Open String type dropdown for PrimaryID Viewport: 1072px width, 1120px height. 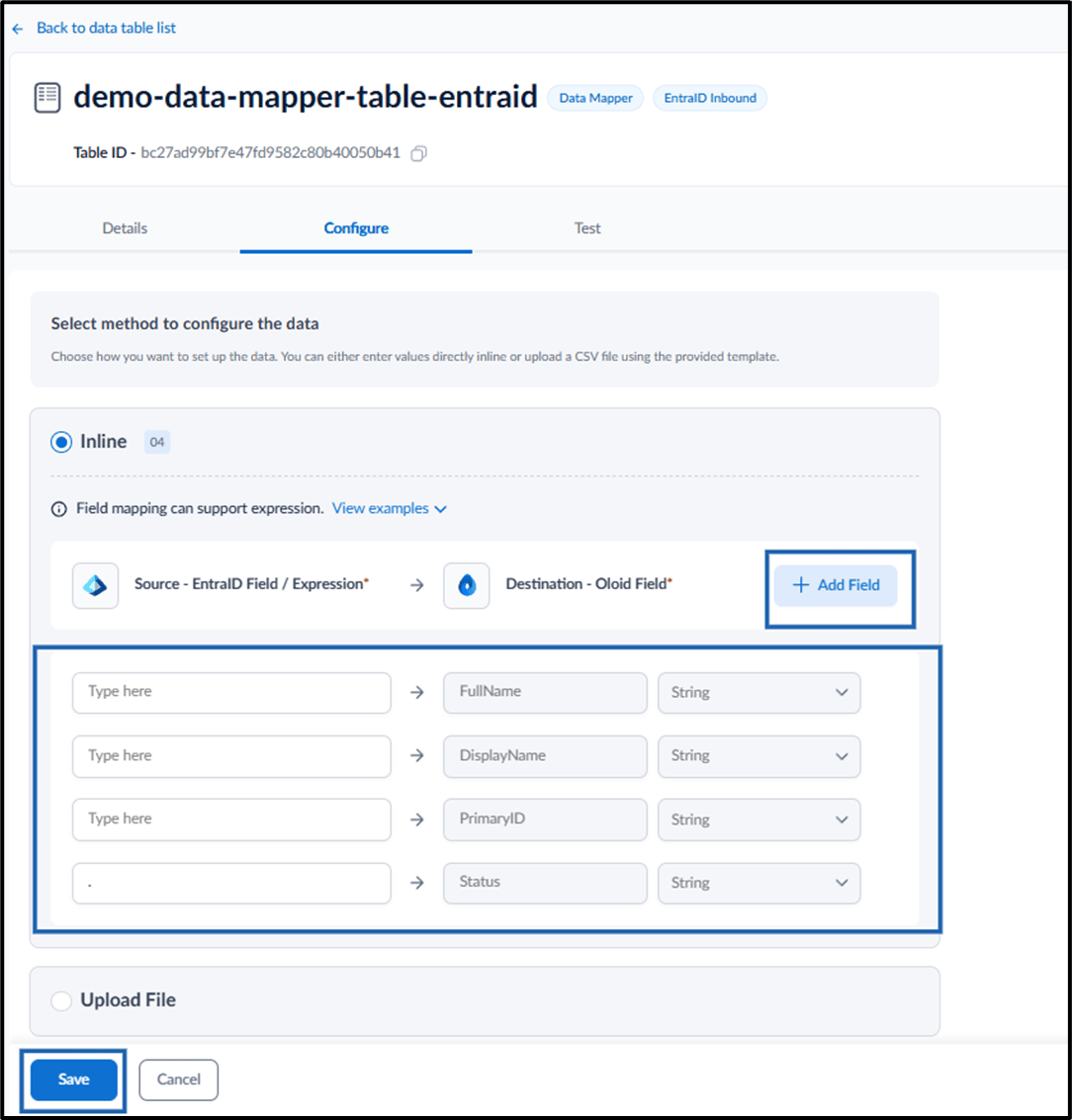pos(759,819)
